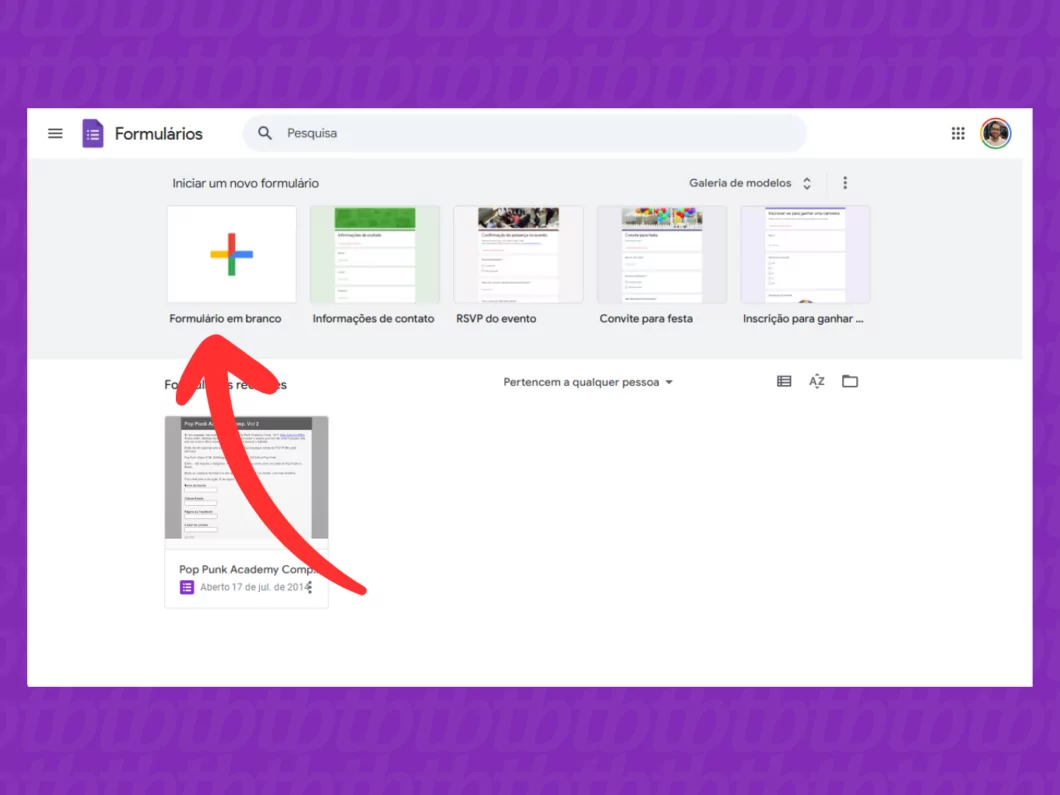Viewport: 1060px width, 795px height.
Task: Click the purple form icon beside Aberto date
Action: (187, 587)
